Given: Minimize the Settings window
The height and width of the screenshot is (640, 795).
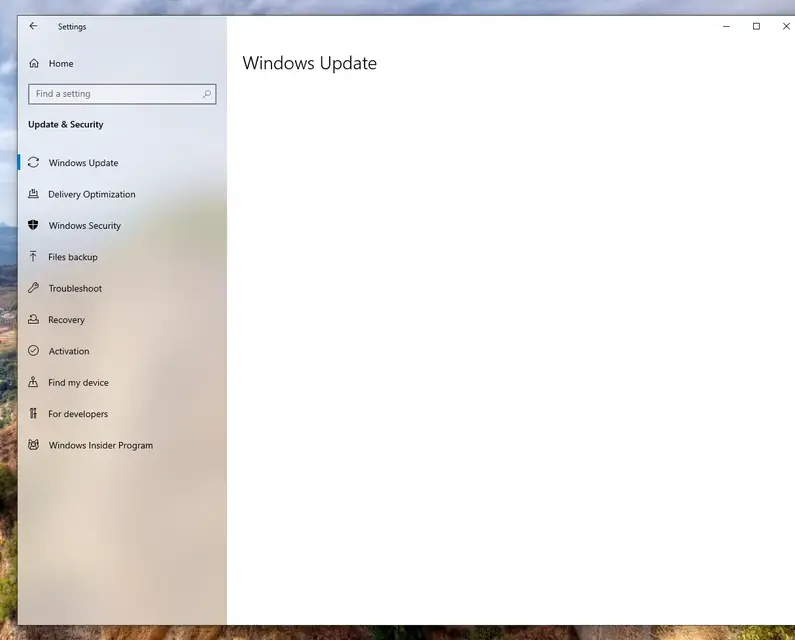Looking at the screenshot, I should (726, 26).
